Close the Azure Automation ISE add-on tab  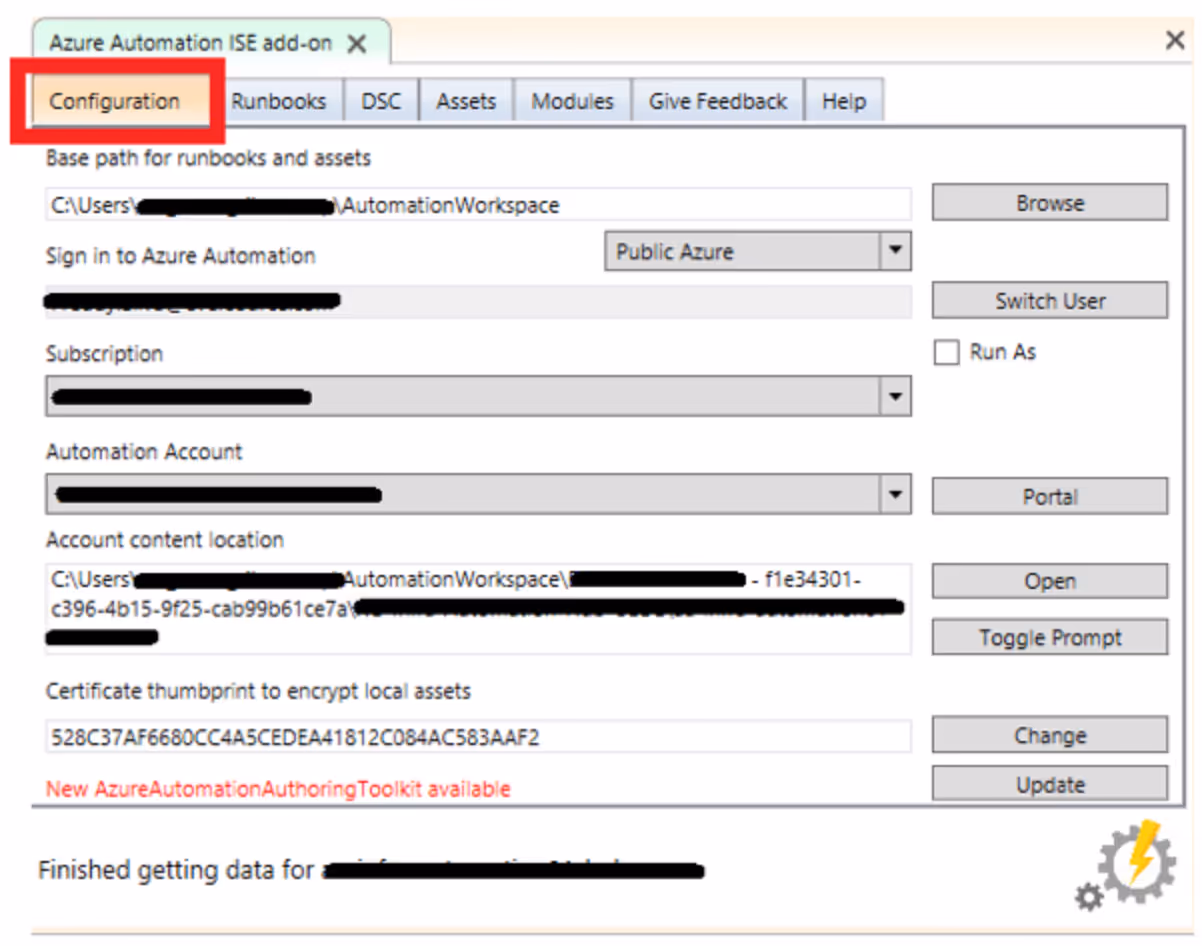(356, 44)
